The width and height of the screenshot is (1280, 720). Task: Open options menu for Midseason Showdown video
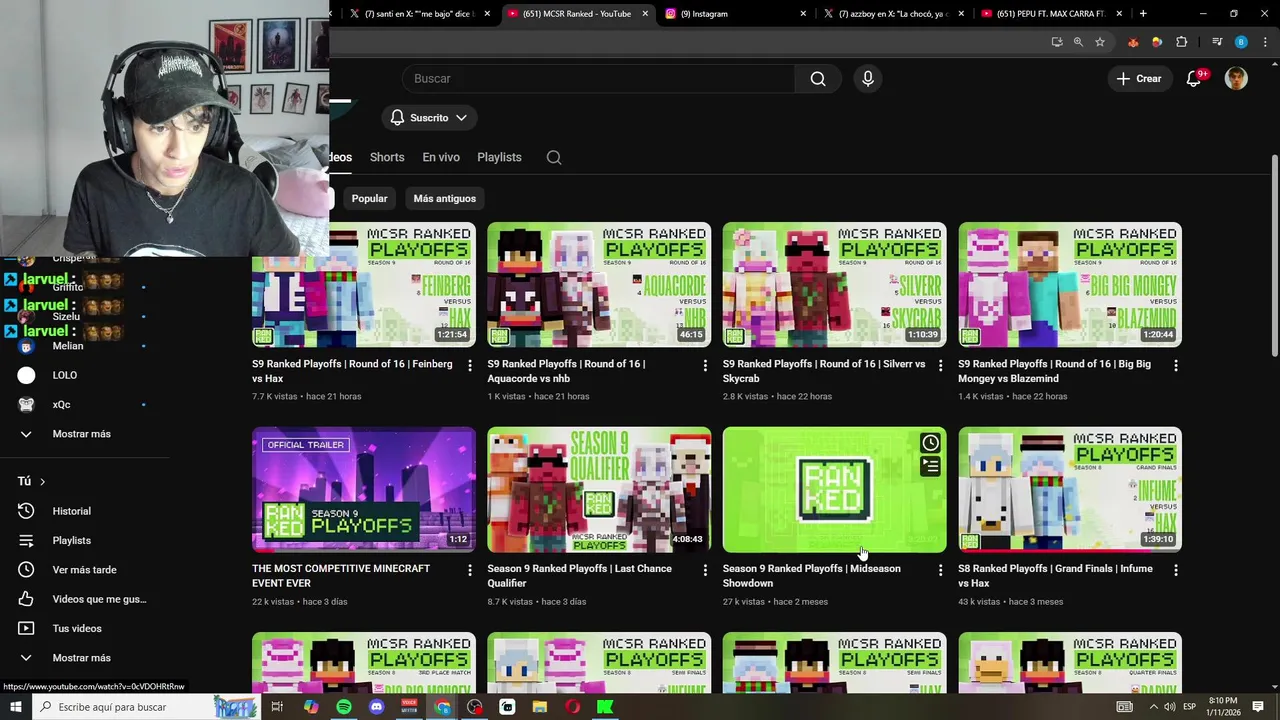point(940,570)
